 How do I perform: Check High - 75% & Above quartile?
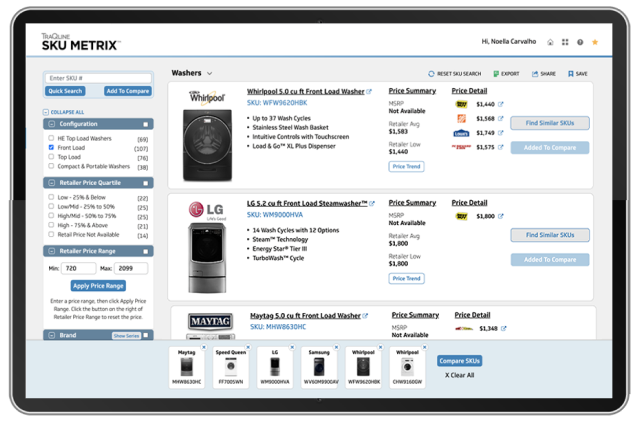51,225
